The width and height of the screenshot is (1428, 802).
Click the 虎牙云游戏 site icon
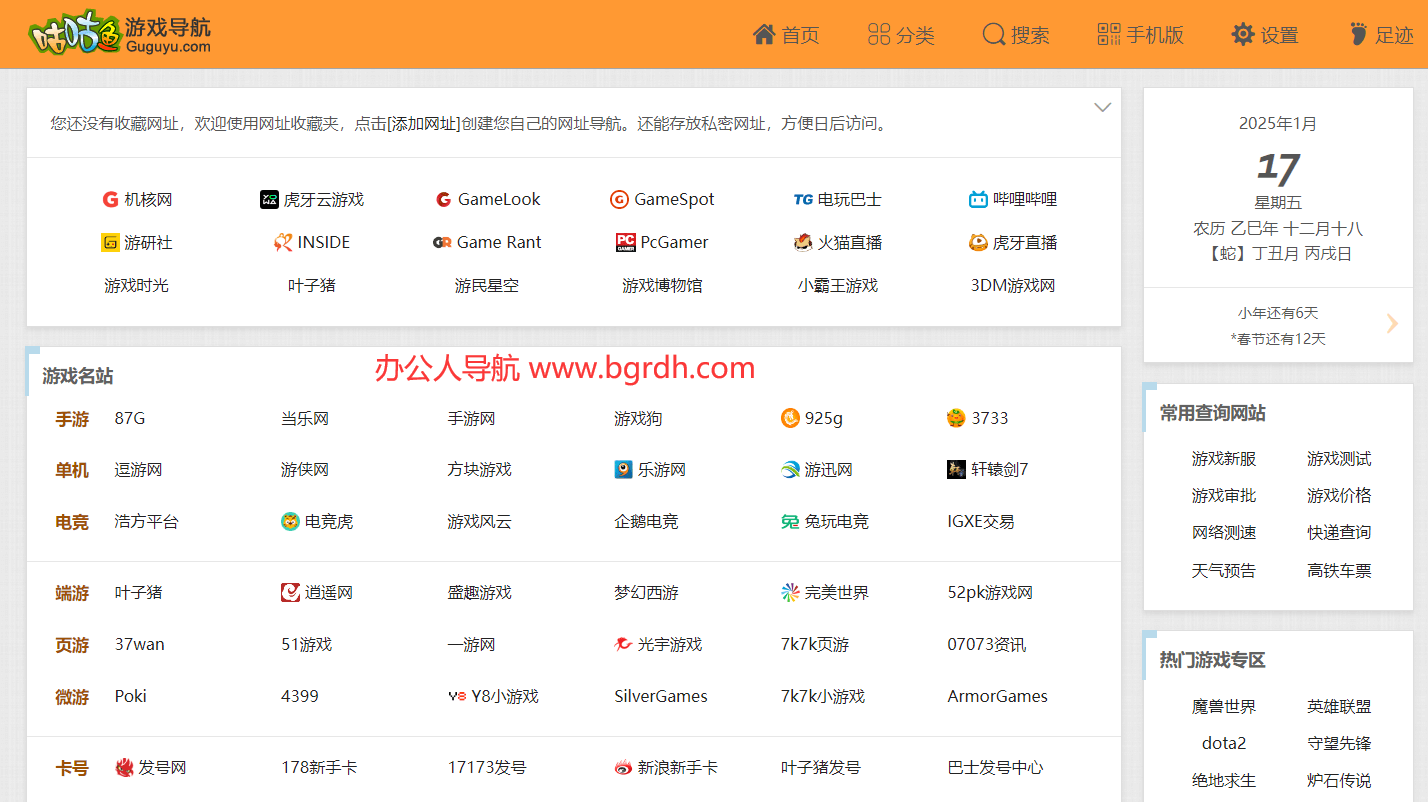(269, 199)
